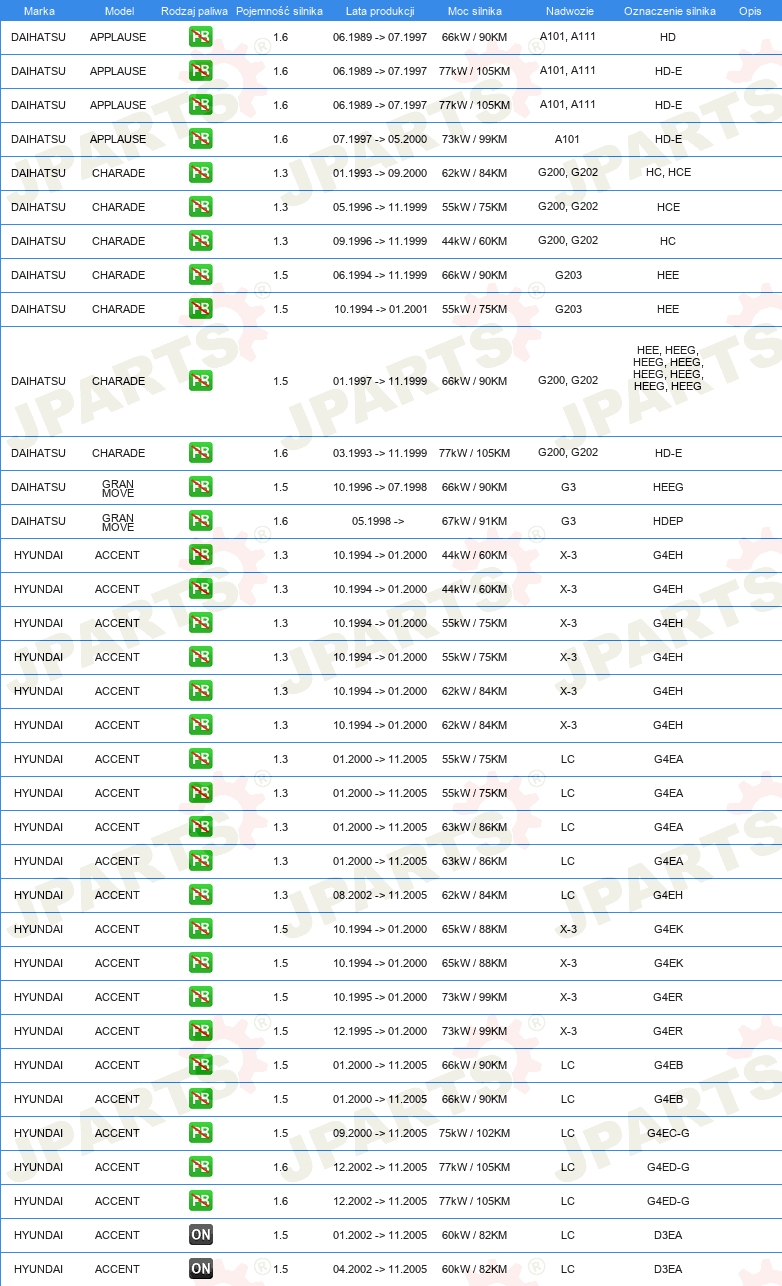Click PB icon in Gran Move HDEP row
This screenshot has width=782, height=1286.
pos(200,521)
